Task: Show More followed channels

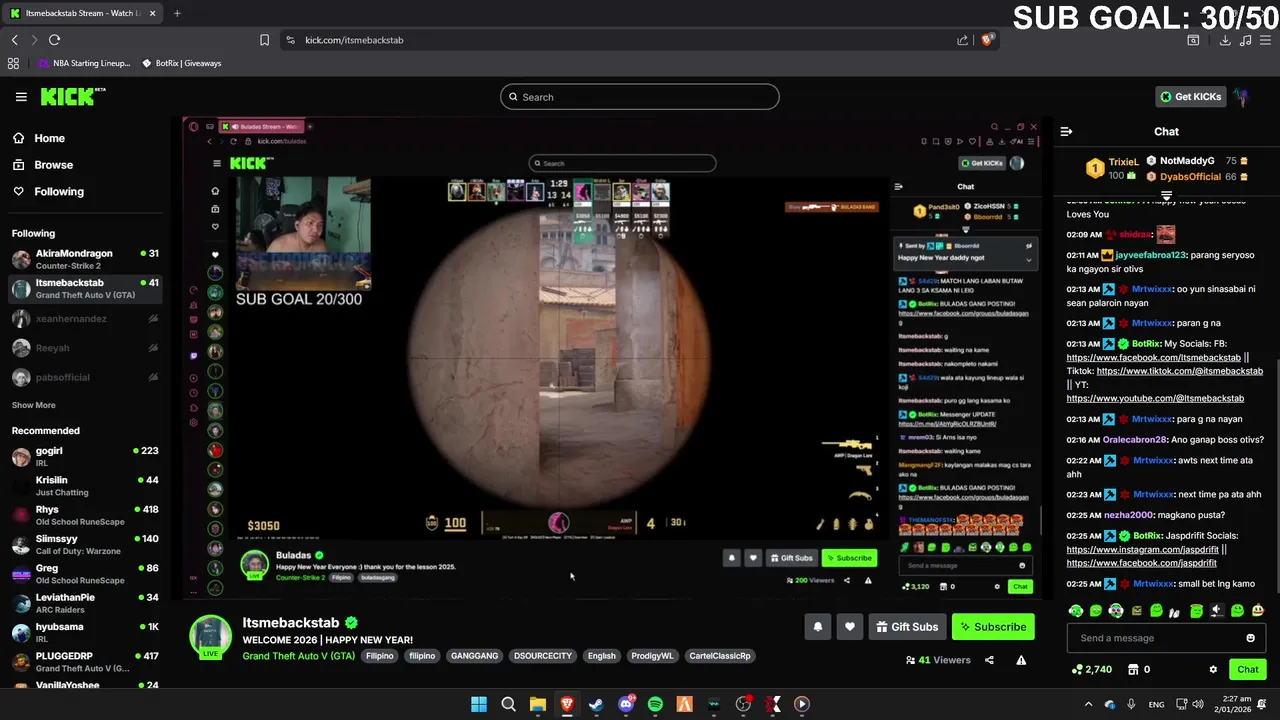Action: point(33,405)
